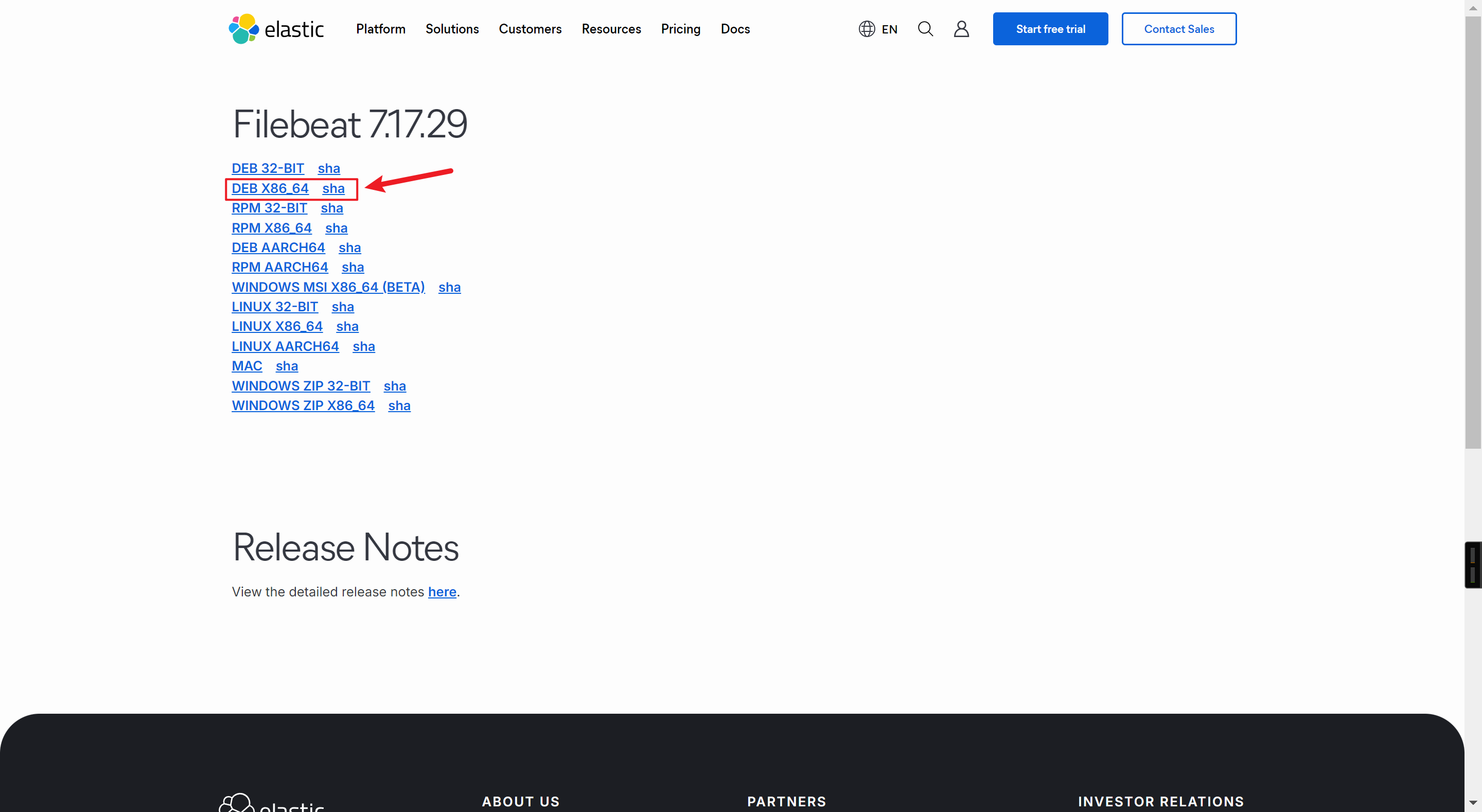The image size is (1482, 812).
Task: Click the scrollbar down arrow
Action: pos(1473,803)
